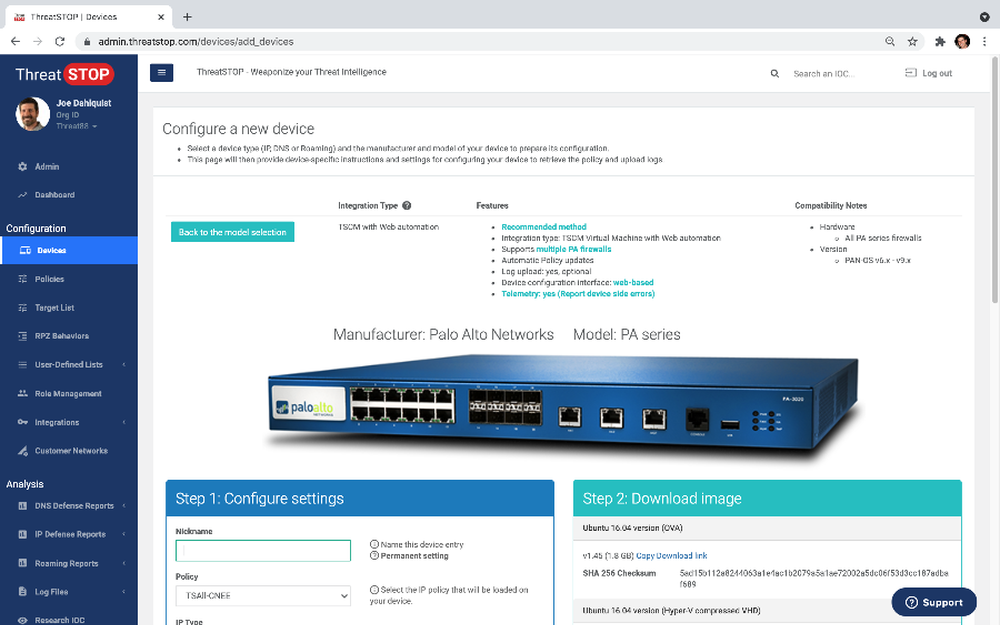The height and width of the screenshot is (625, 1000).
Task: Click the User-Defined Lists icon
Action: 22,365
